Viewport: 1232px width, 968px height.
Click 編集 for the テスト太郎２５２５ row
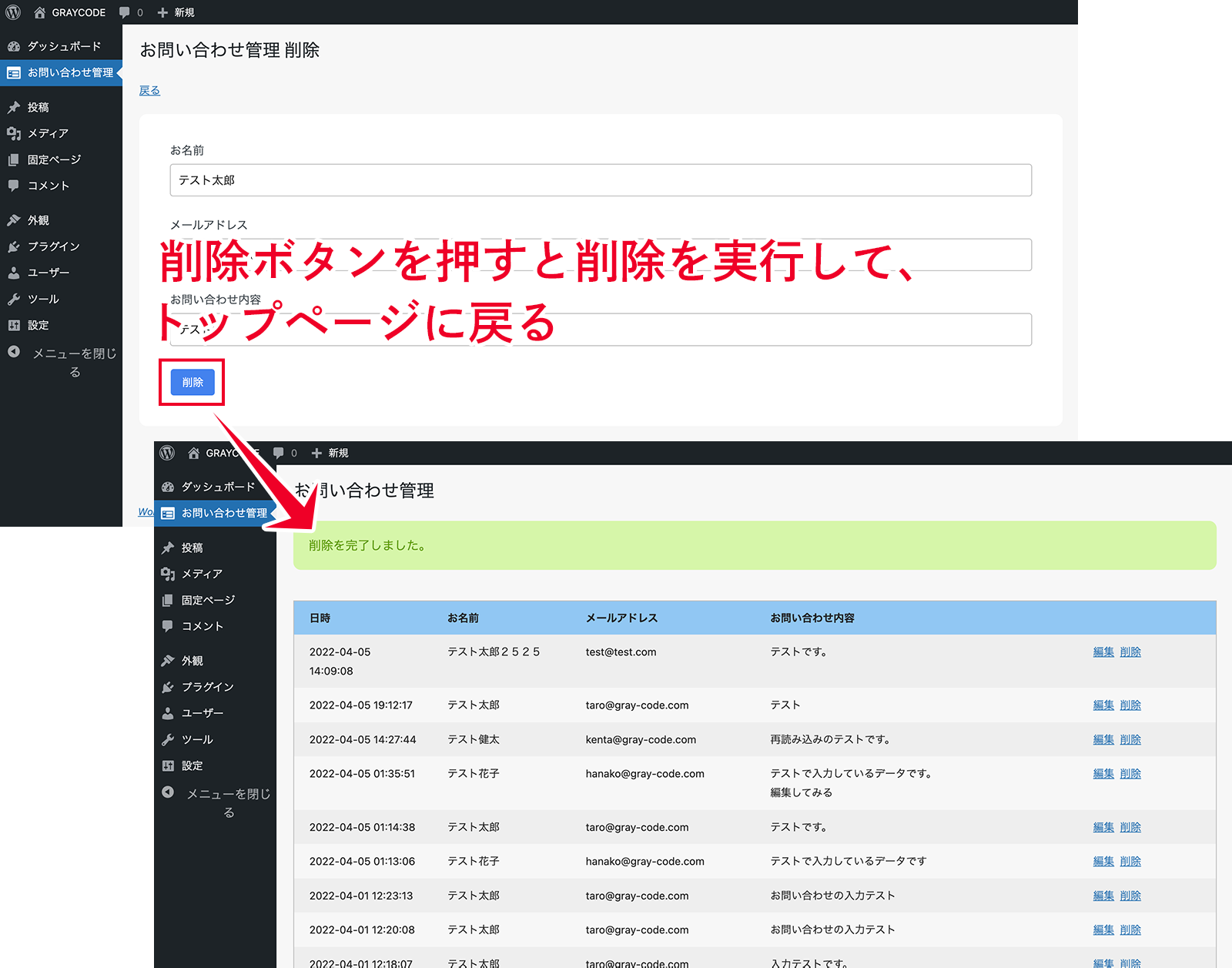[1103, 651]
